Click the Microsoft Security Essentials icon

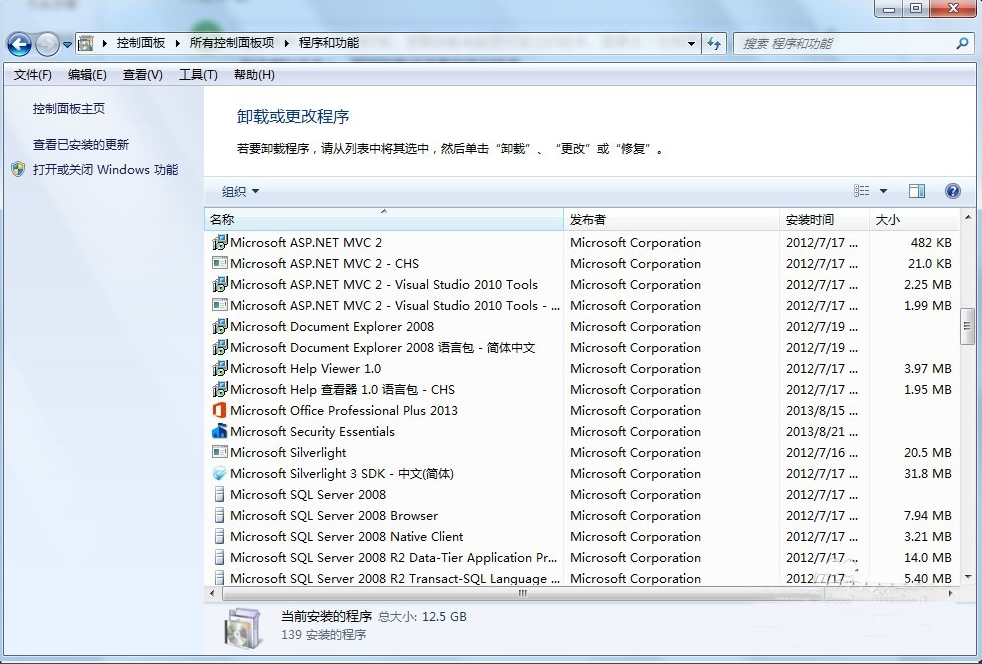click(x=220, y=431)
